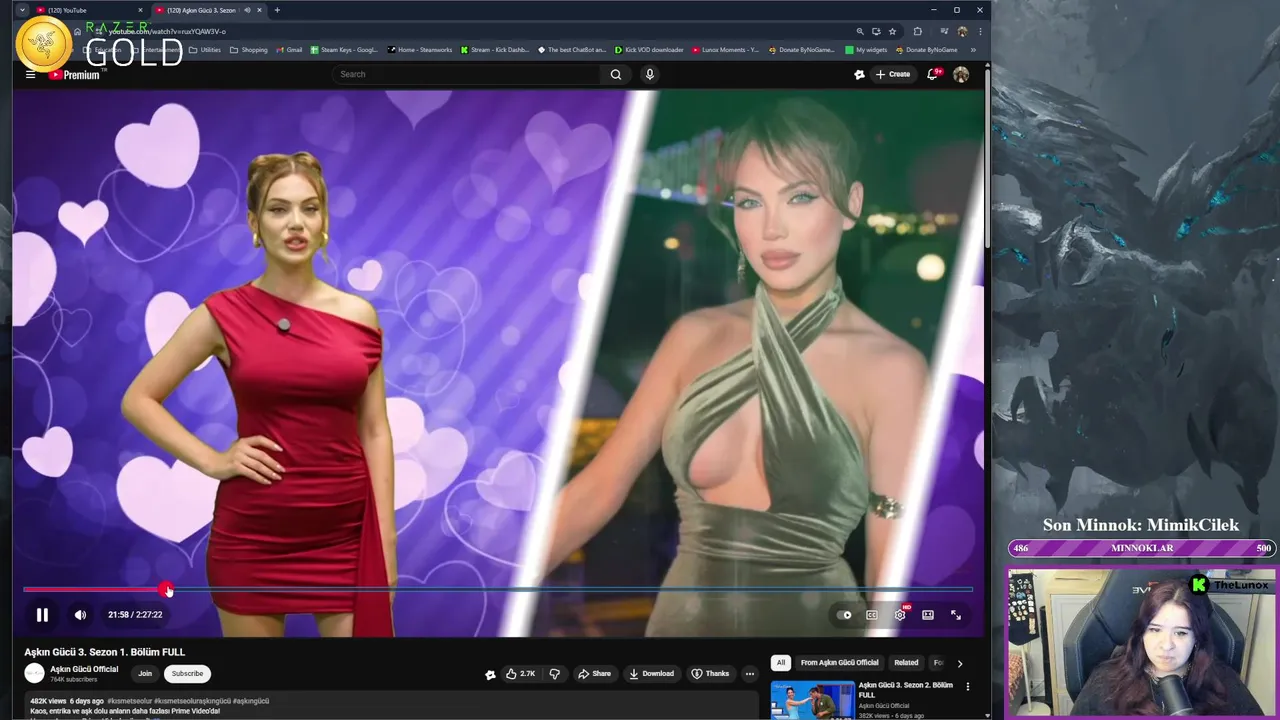Download the video
This screenshot has width=1280, height=720.
(651, 674)
